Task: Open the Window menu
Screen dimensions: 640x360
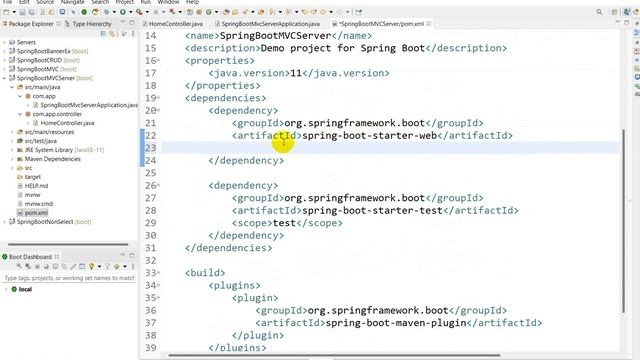Action: point(169,2)
